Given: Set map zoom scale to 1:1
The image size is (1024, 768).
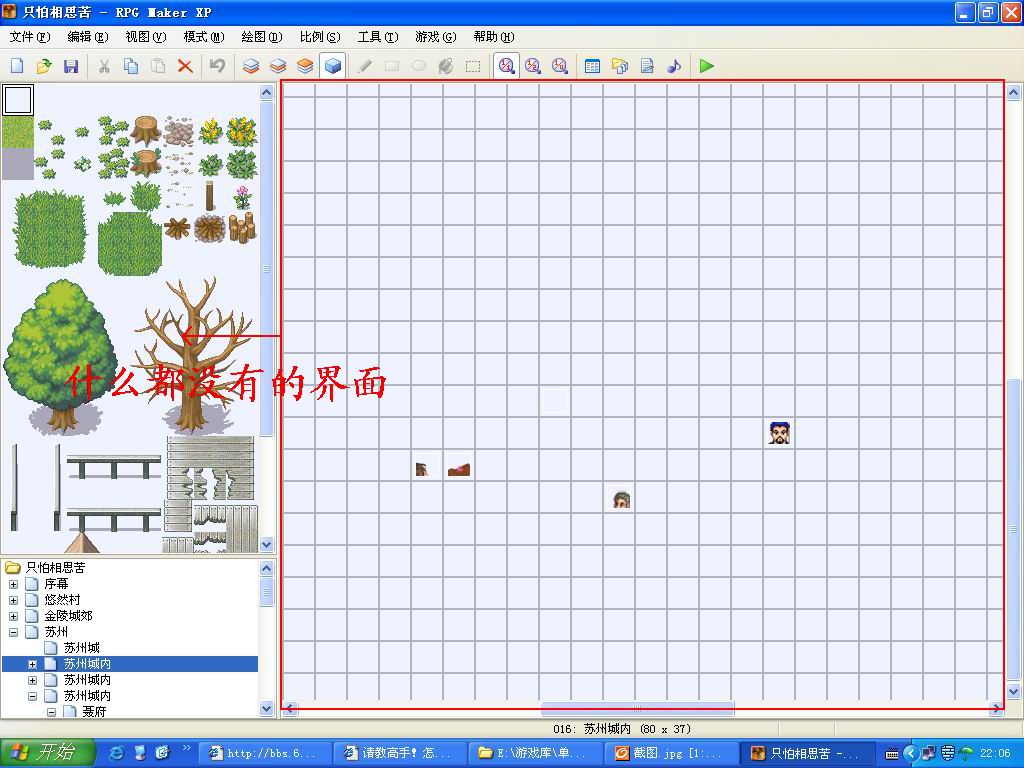Looking at the screenshot, I should [506, 66].
